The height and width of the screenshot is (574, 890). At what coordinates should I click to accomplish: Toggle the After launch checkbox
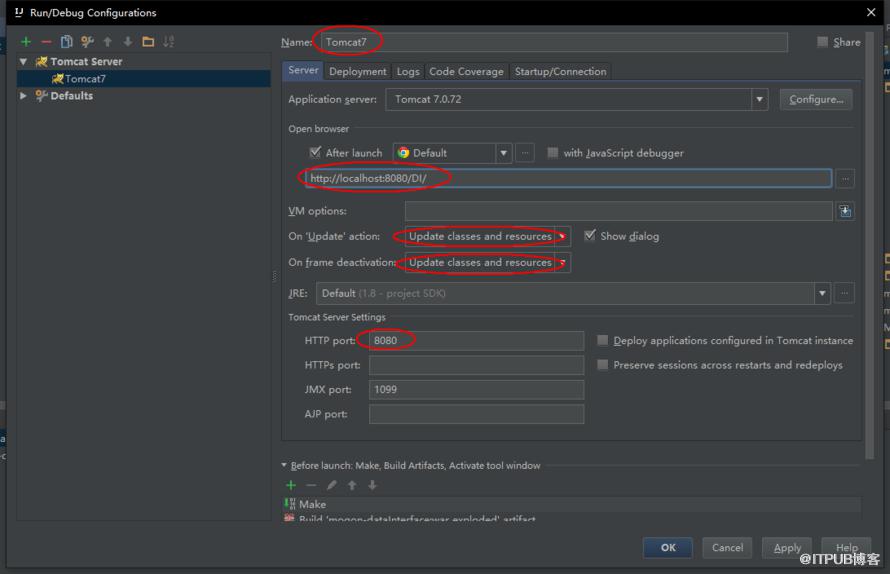315,153
